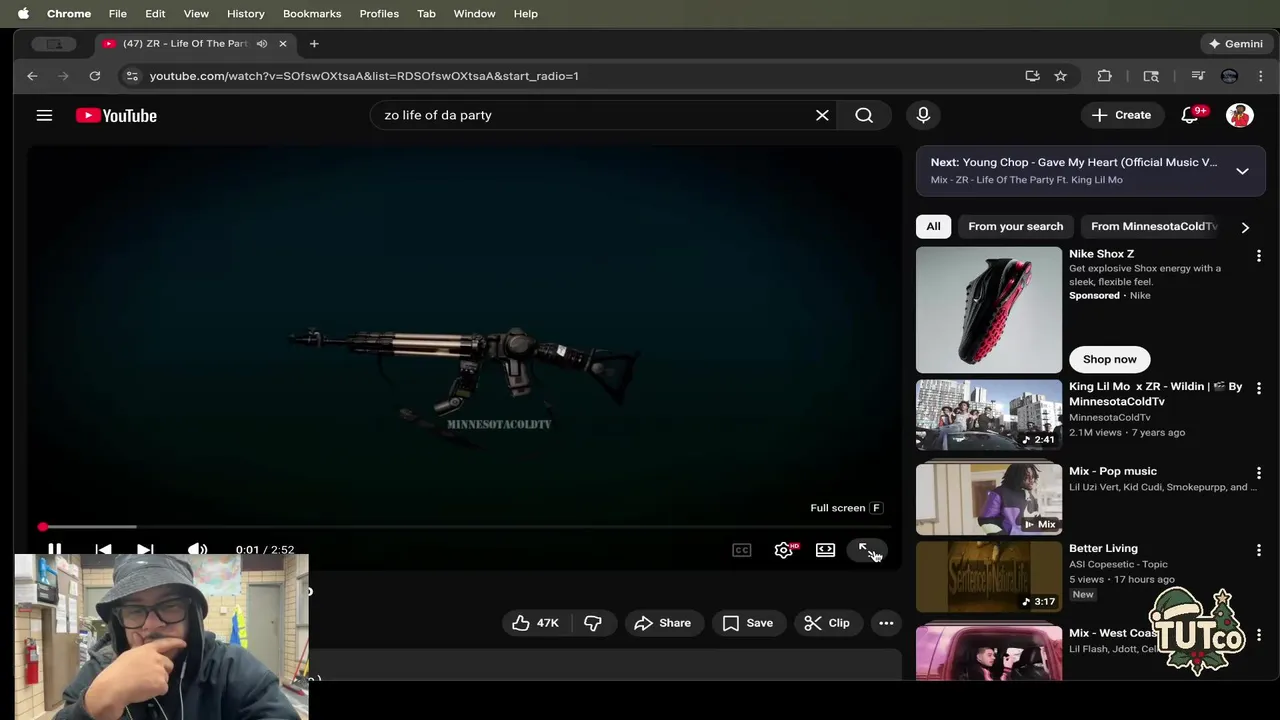Start voice search with the microphone

coord(923,115)
